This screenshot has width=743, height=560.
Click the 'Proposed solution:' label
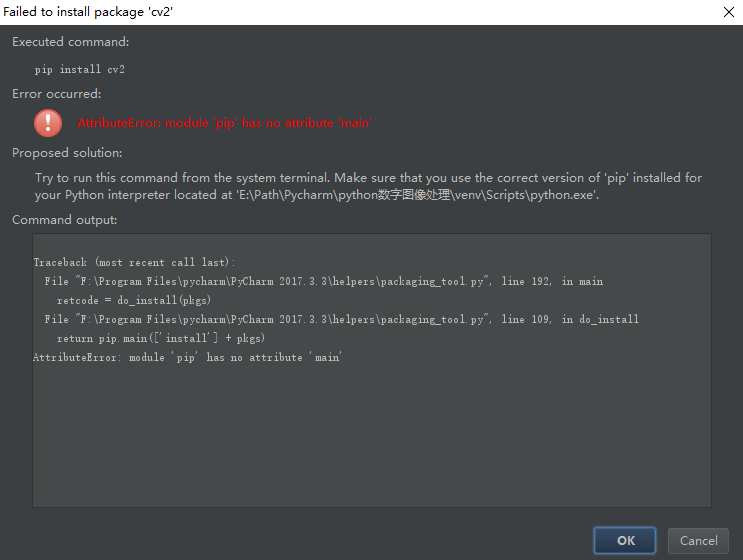tap(67, 153)
